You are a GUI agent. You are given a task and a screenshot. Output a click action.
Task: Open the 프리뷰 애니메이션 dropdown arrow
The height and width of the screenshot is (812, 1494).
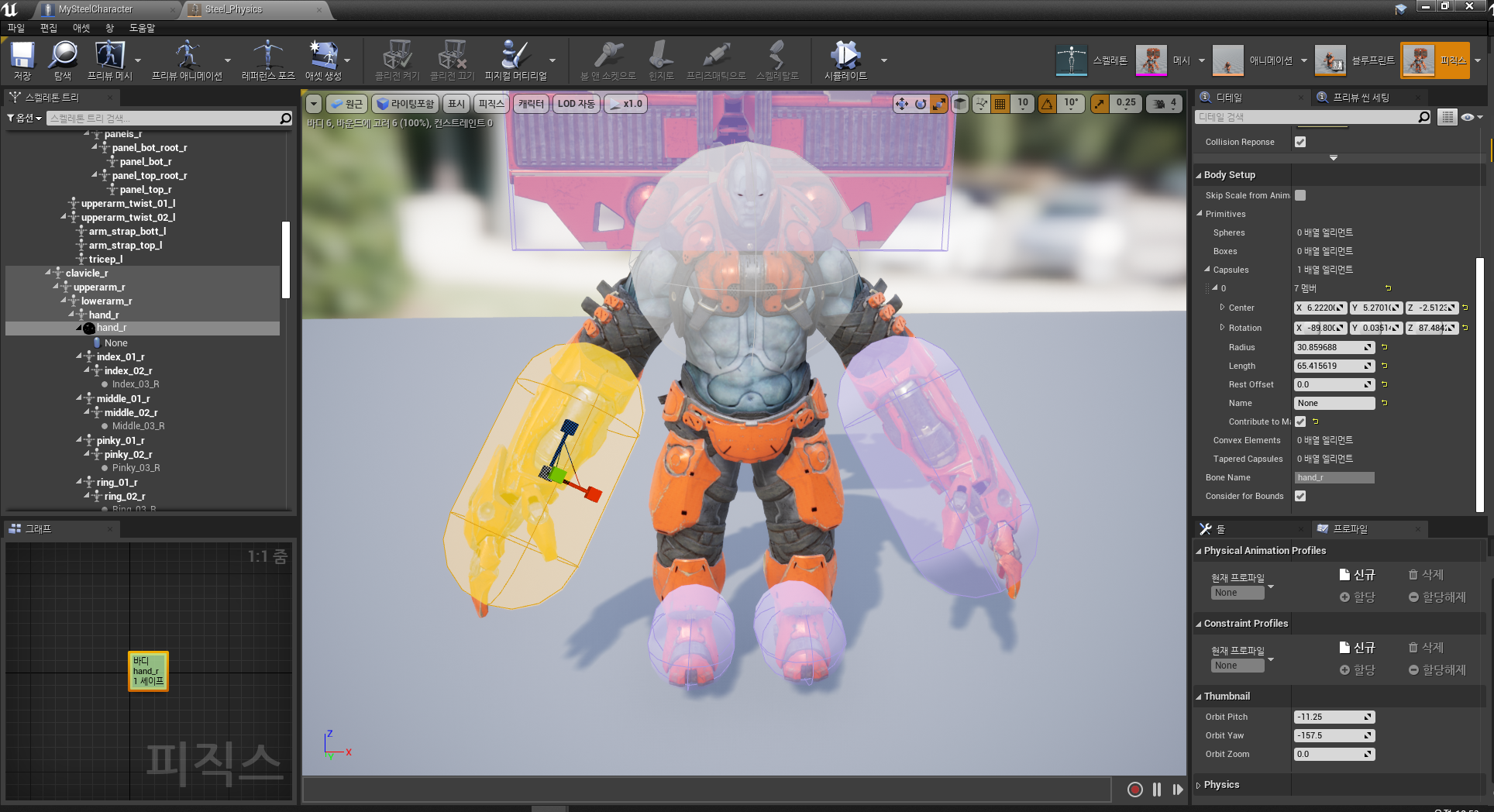pyautogui.click(x=227, y=60)
